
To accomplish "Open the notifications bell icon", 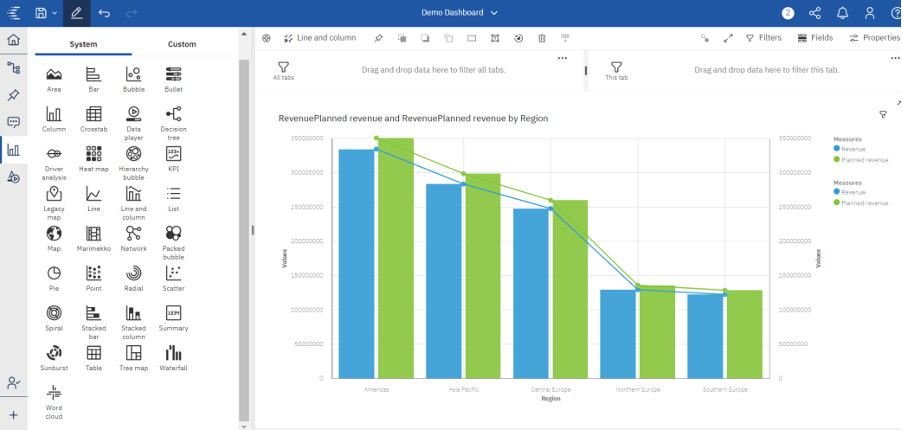I will tap(843, 13).
